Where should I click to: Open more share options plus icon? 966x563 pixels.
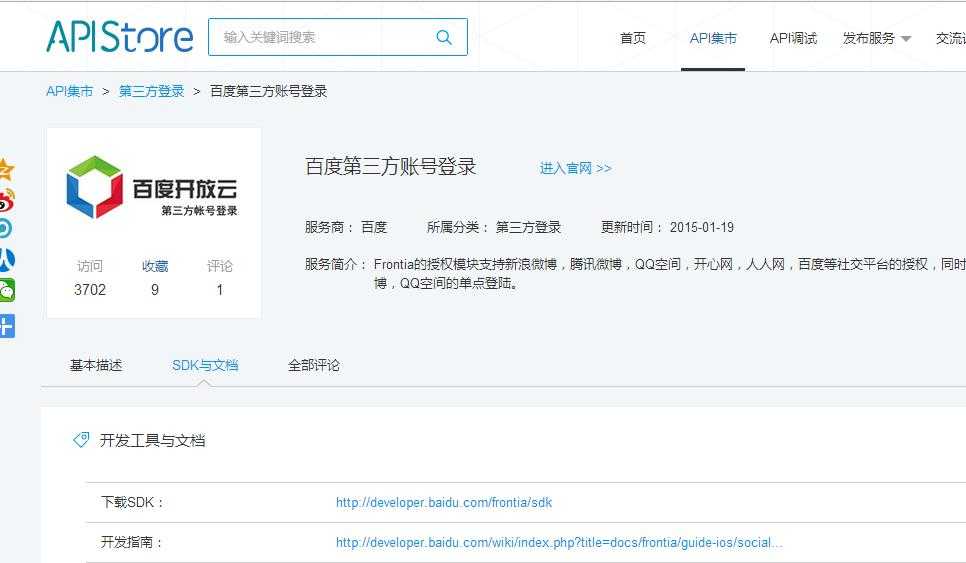point(6,326)
